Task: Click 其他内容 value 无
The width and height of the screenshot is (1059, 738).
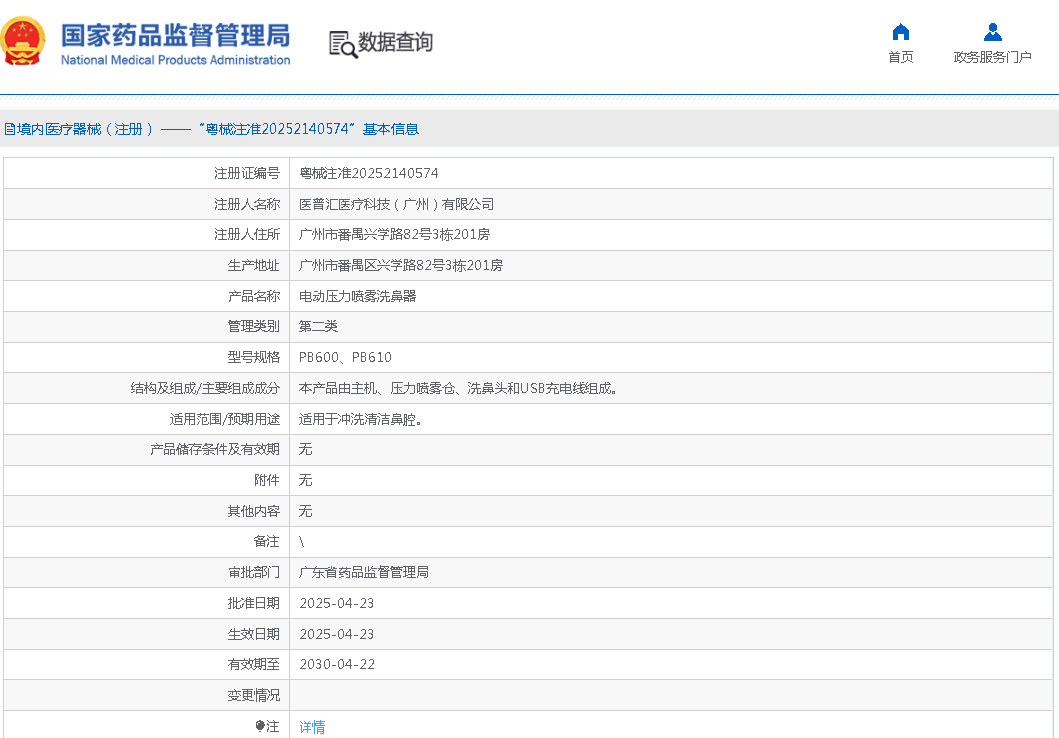Action: click(x=305, y=511)
